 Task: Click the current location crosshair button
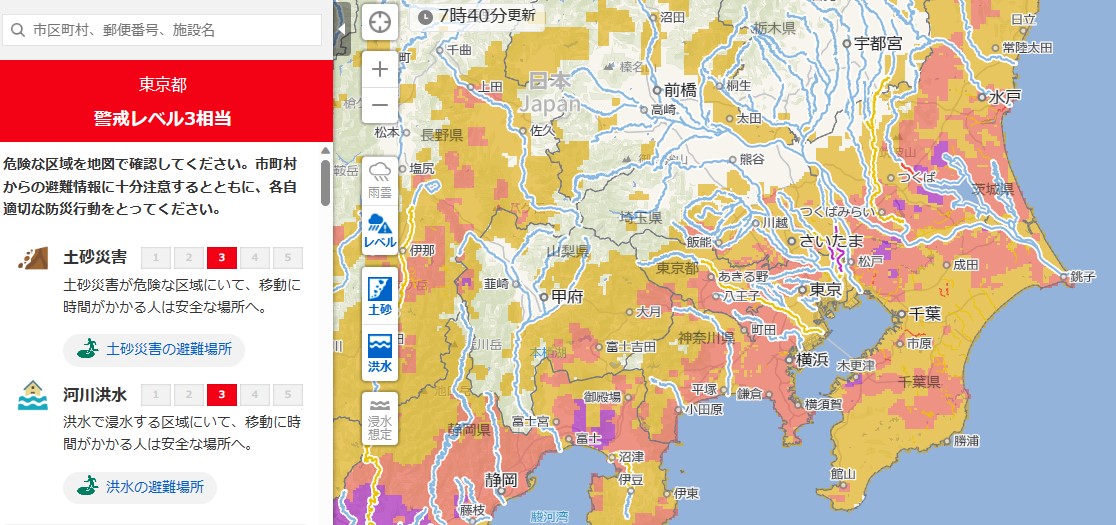click(x=380, y=22)
